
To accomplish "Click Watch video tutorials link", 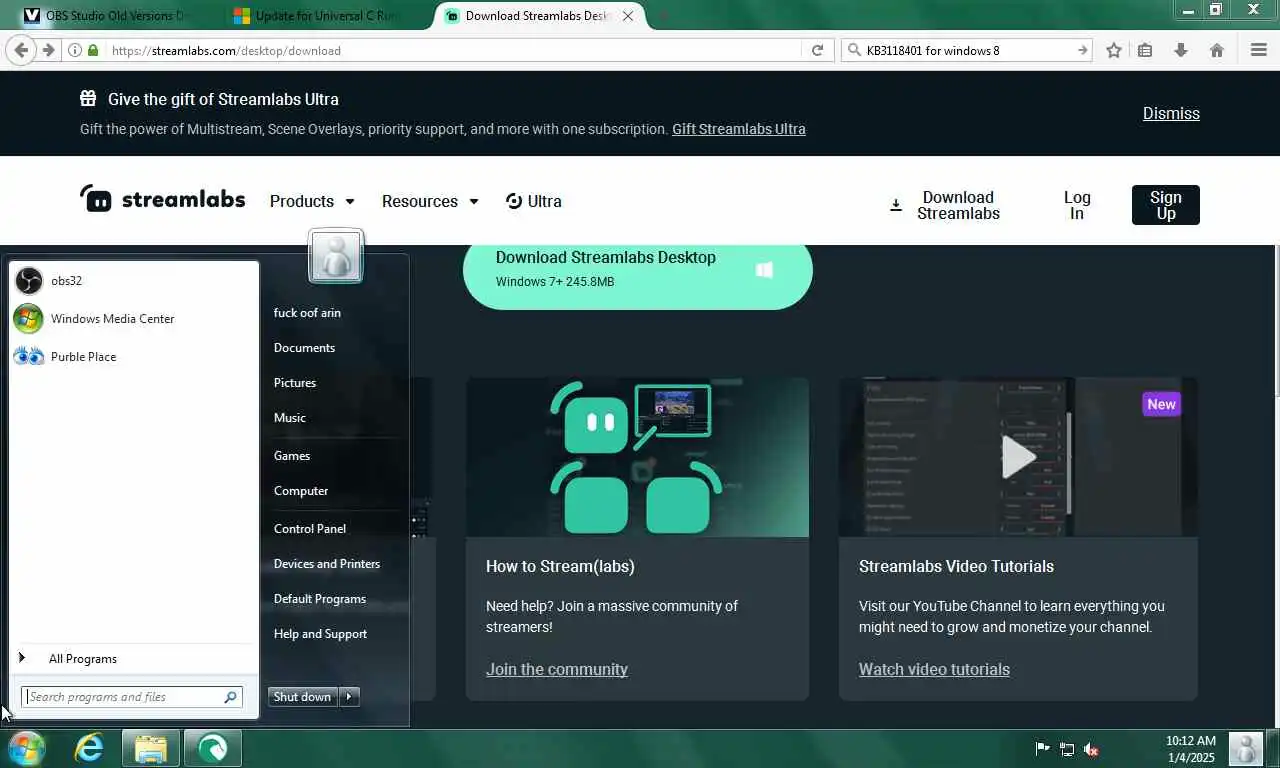I will [934, 669].
